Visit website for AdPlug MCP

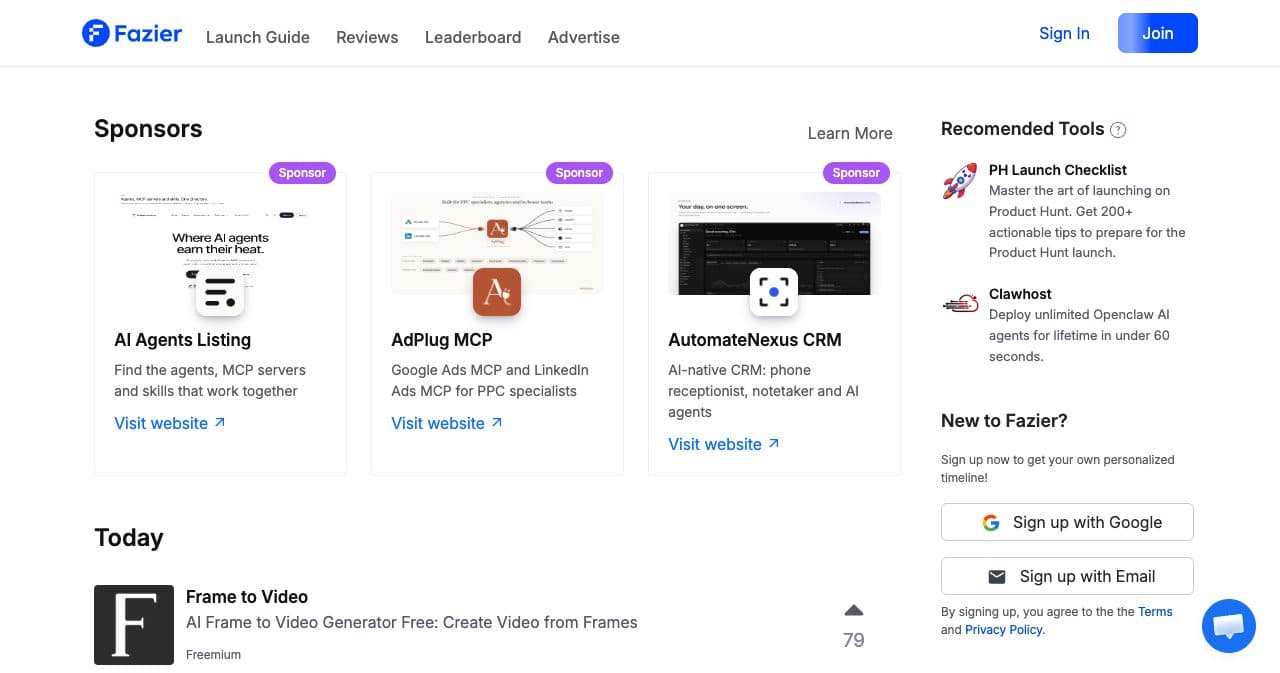[447, 423]
